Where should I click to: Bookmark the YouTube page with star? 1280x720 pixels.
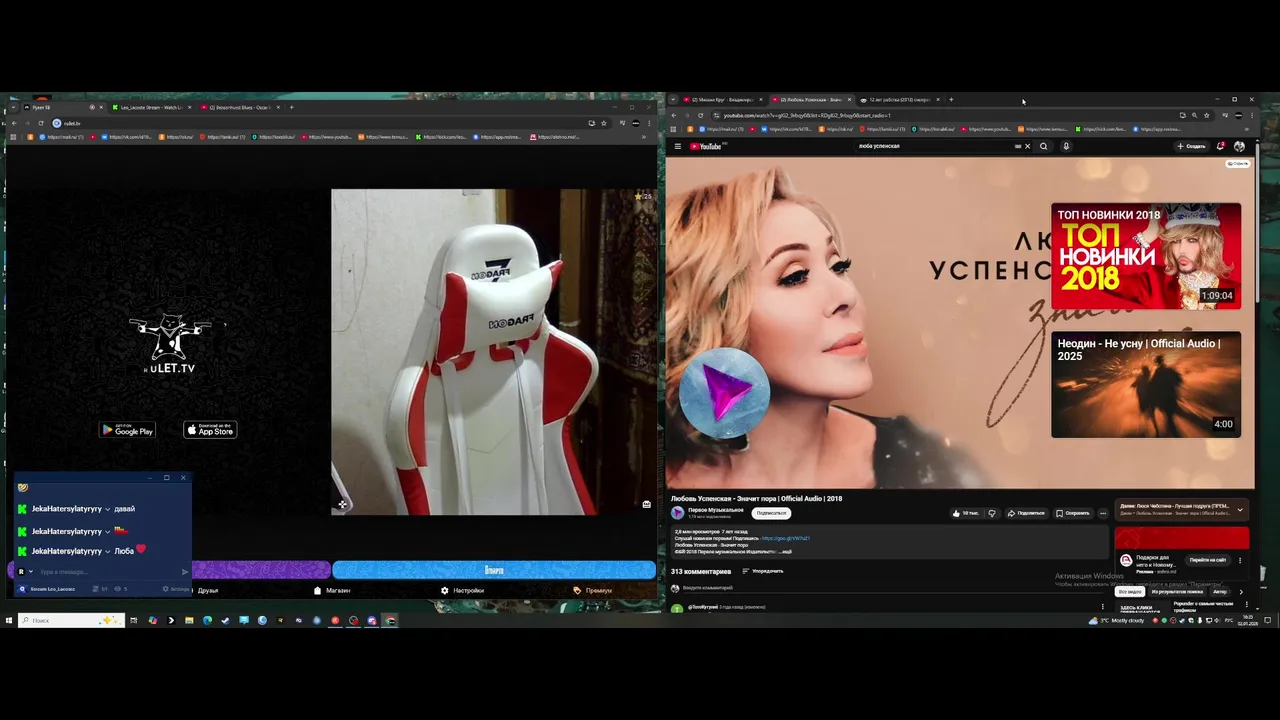tap(1206, 115)
